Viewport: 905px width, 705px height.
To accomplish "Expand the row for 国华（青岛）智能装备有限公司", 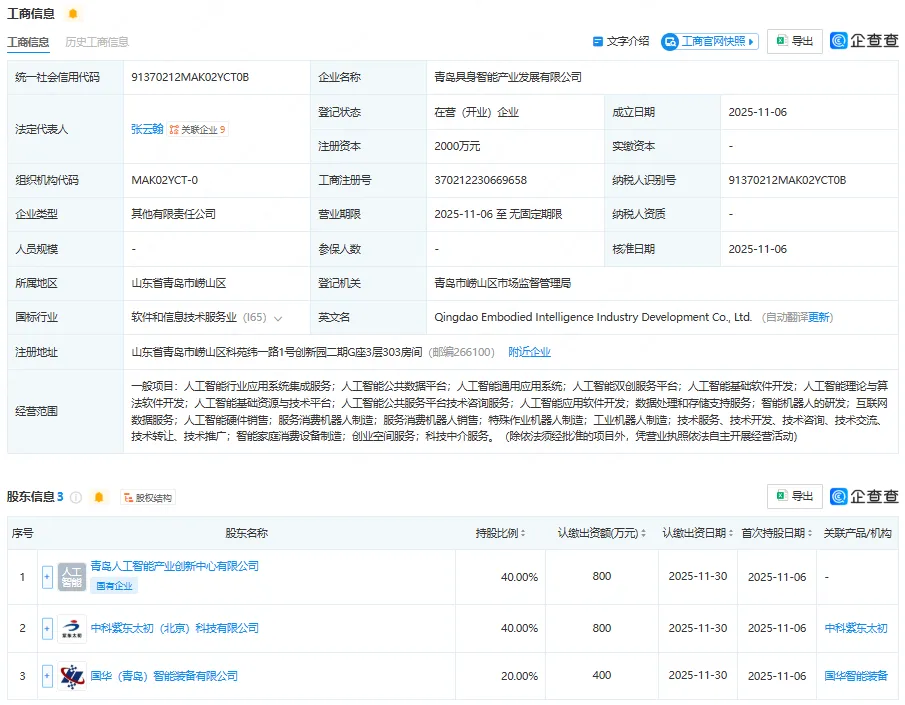I will (x=47, y=677).
